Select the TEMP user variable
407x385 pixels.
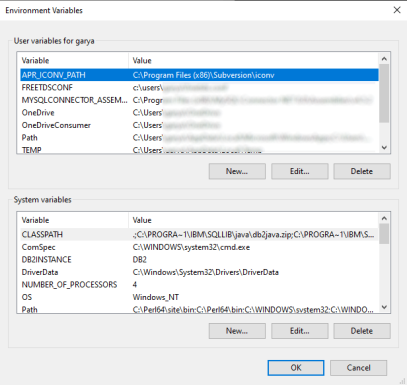(199, 150)
